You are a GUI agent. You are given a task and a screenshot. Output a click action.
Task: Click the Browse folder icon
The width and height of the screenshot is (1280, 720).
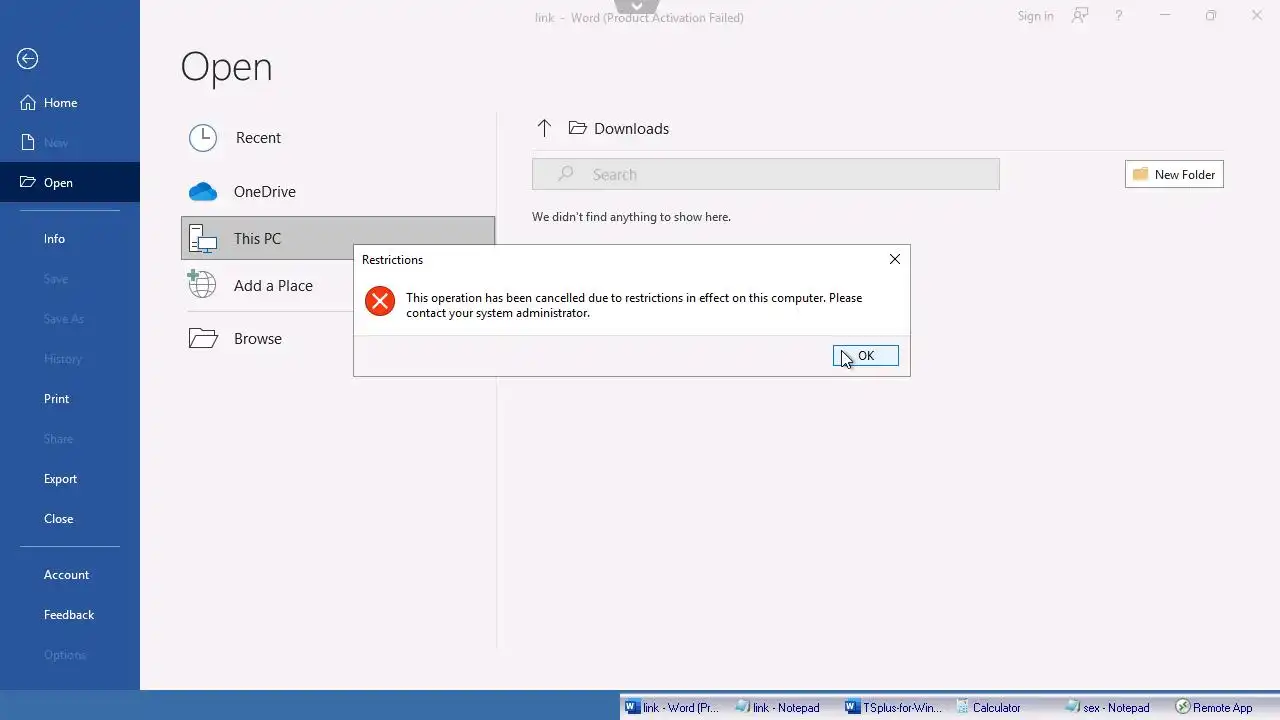[x=203, y=338]
